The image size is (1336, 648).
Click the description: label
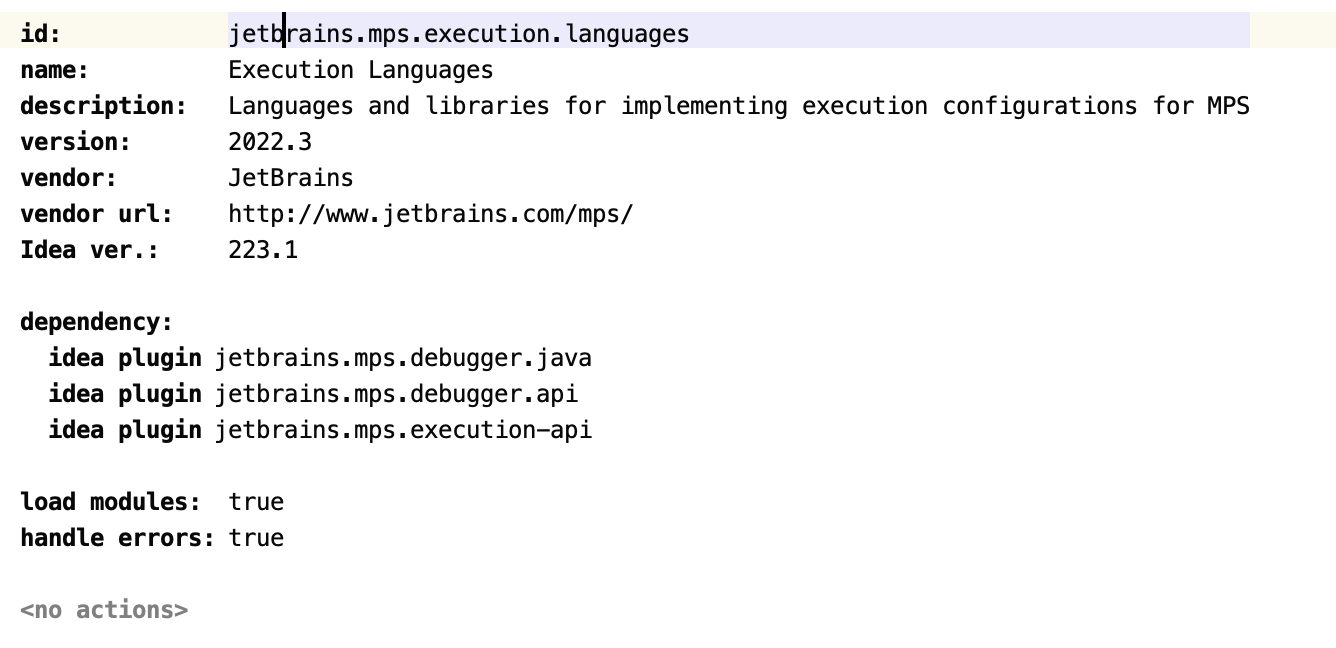103,106
